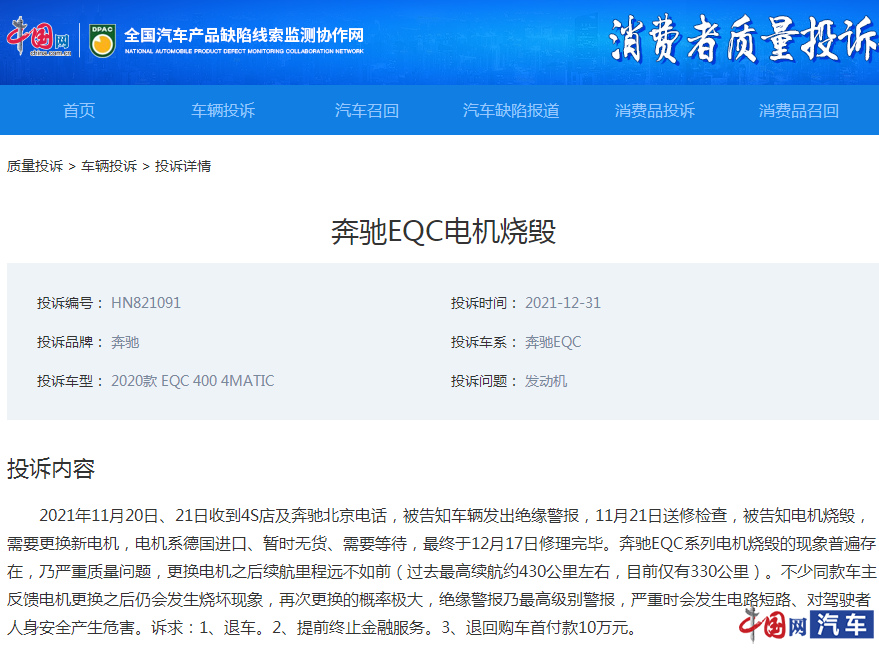879x652 pixels.
Task: Click complaint number HN821091
Action: 146,303
